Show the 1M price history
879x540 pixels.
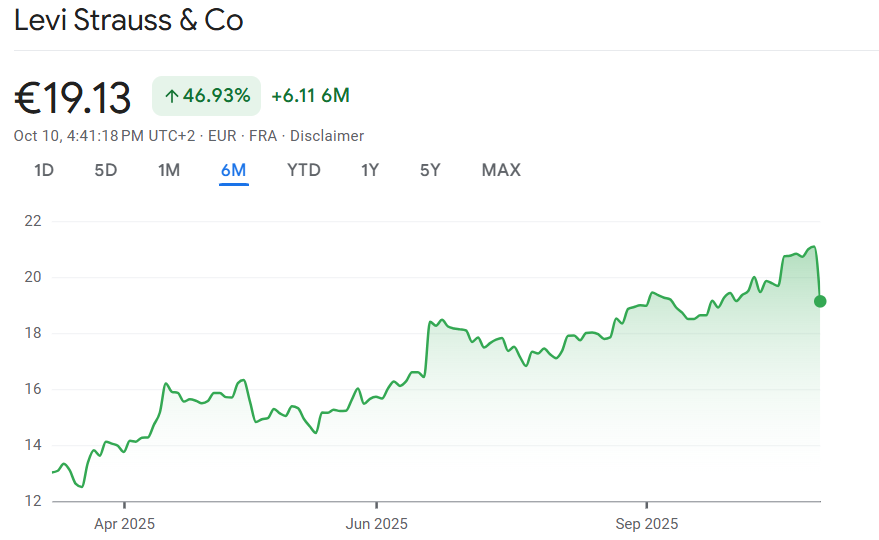tap(169, 170)
